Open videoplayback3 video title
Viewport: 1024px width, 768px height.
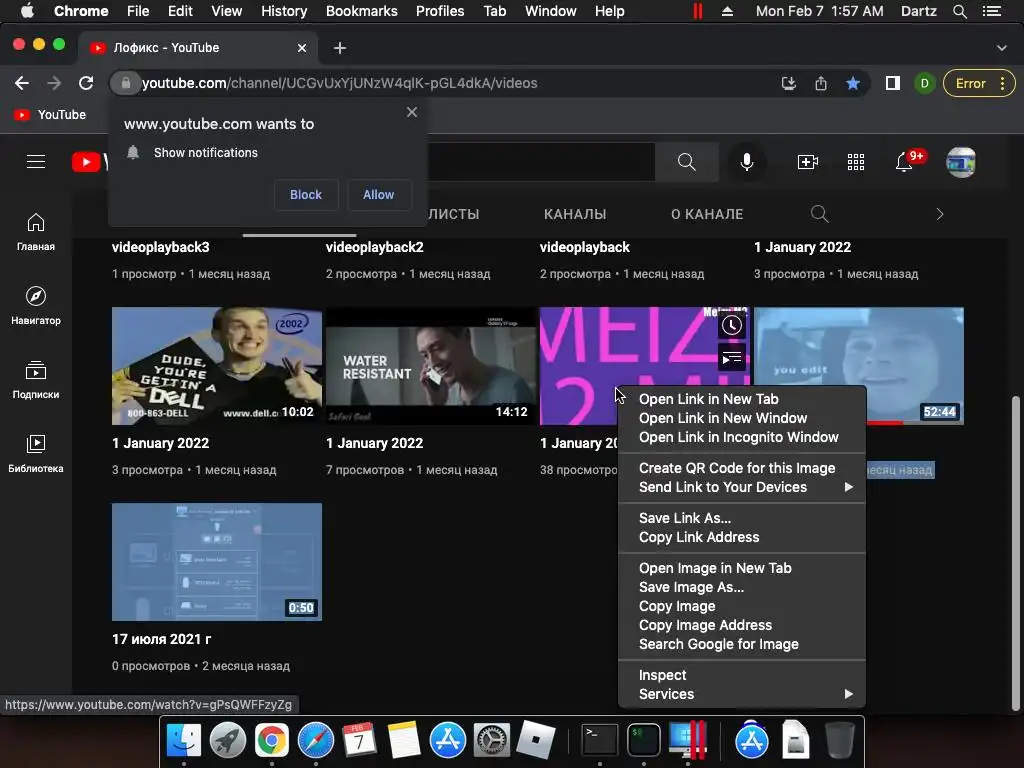tap(161, 247)
